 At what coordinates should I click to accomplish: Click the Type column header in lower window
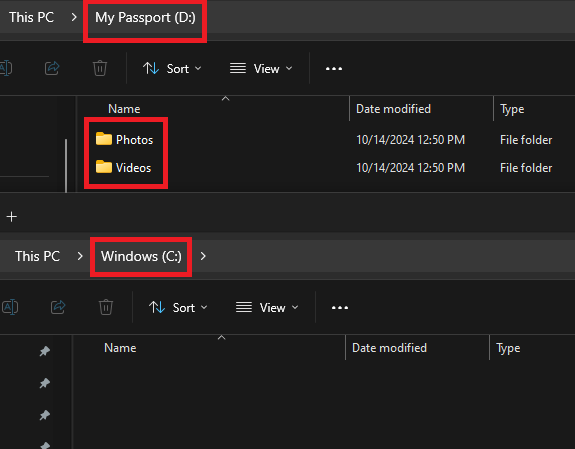tap(508, 348)
